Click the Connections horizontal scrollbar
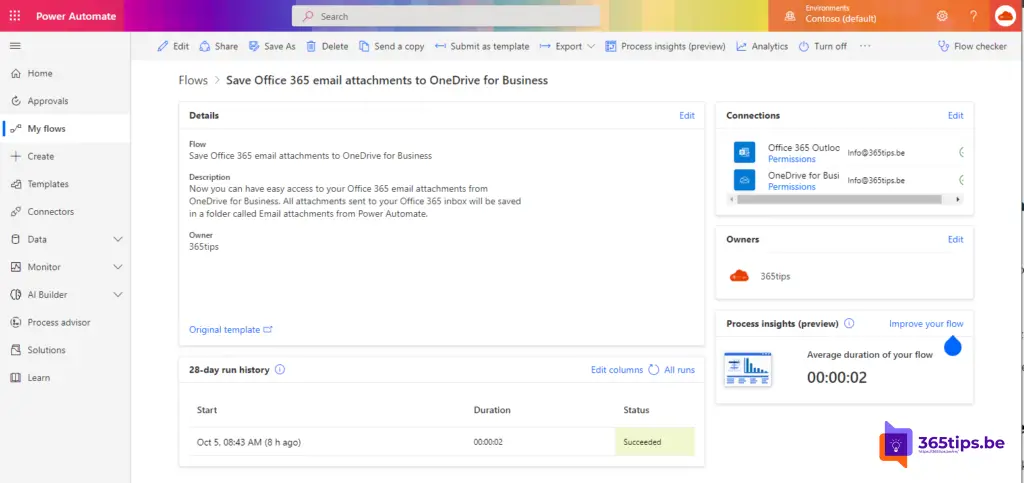Image resolution: width=1024 pixels, height=483 pixels. (839, 199)
